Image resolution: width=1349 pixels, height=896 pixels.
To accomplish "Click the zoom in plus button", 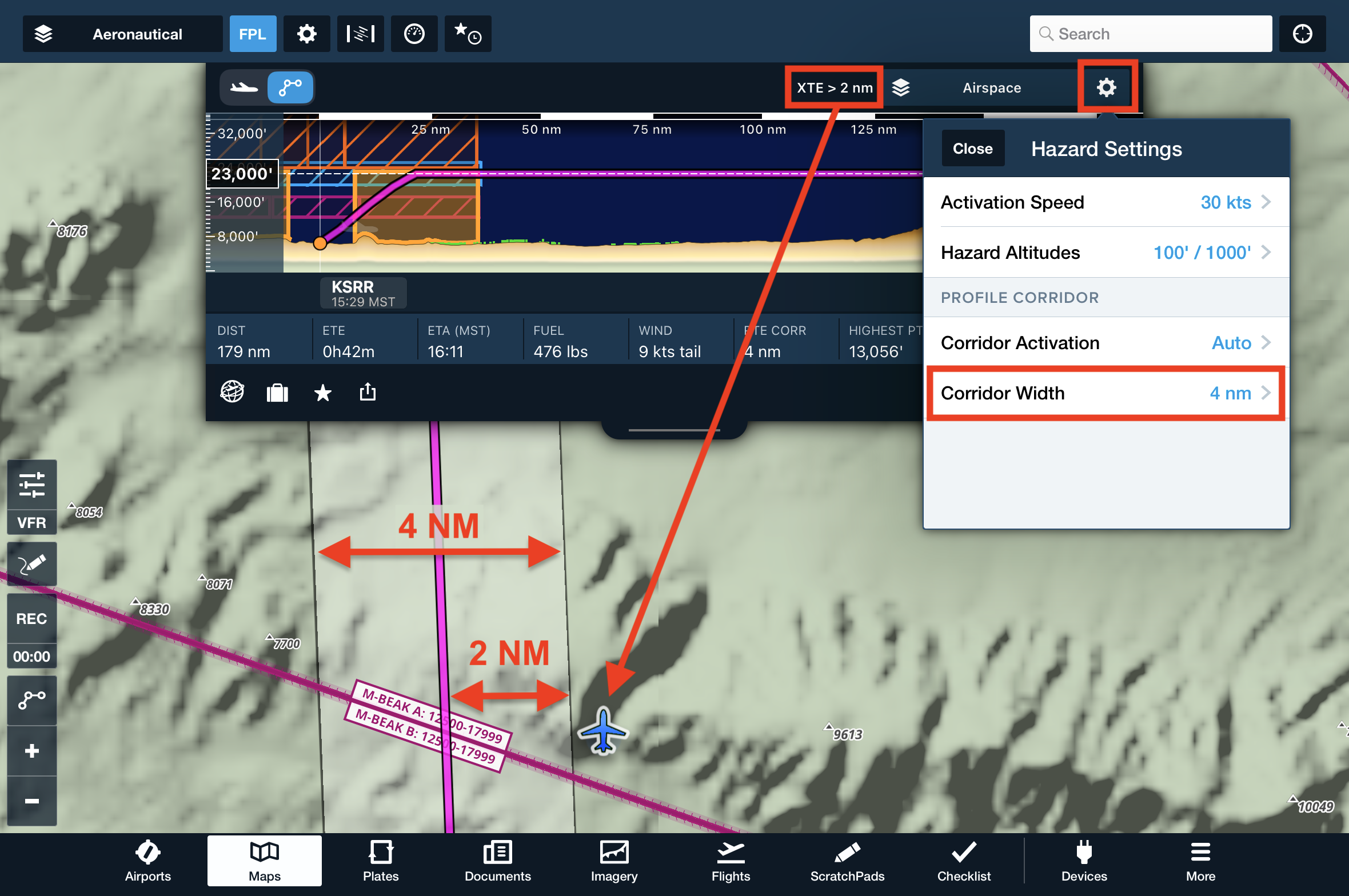I will point(31,750).
